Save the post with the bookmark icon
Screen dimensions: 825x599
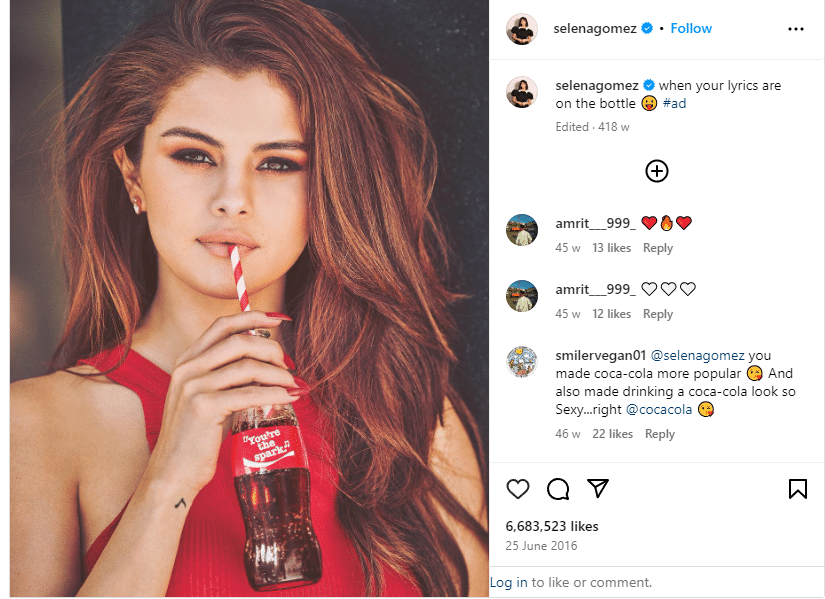click(798, 489)
